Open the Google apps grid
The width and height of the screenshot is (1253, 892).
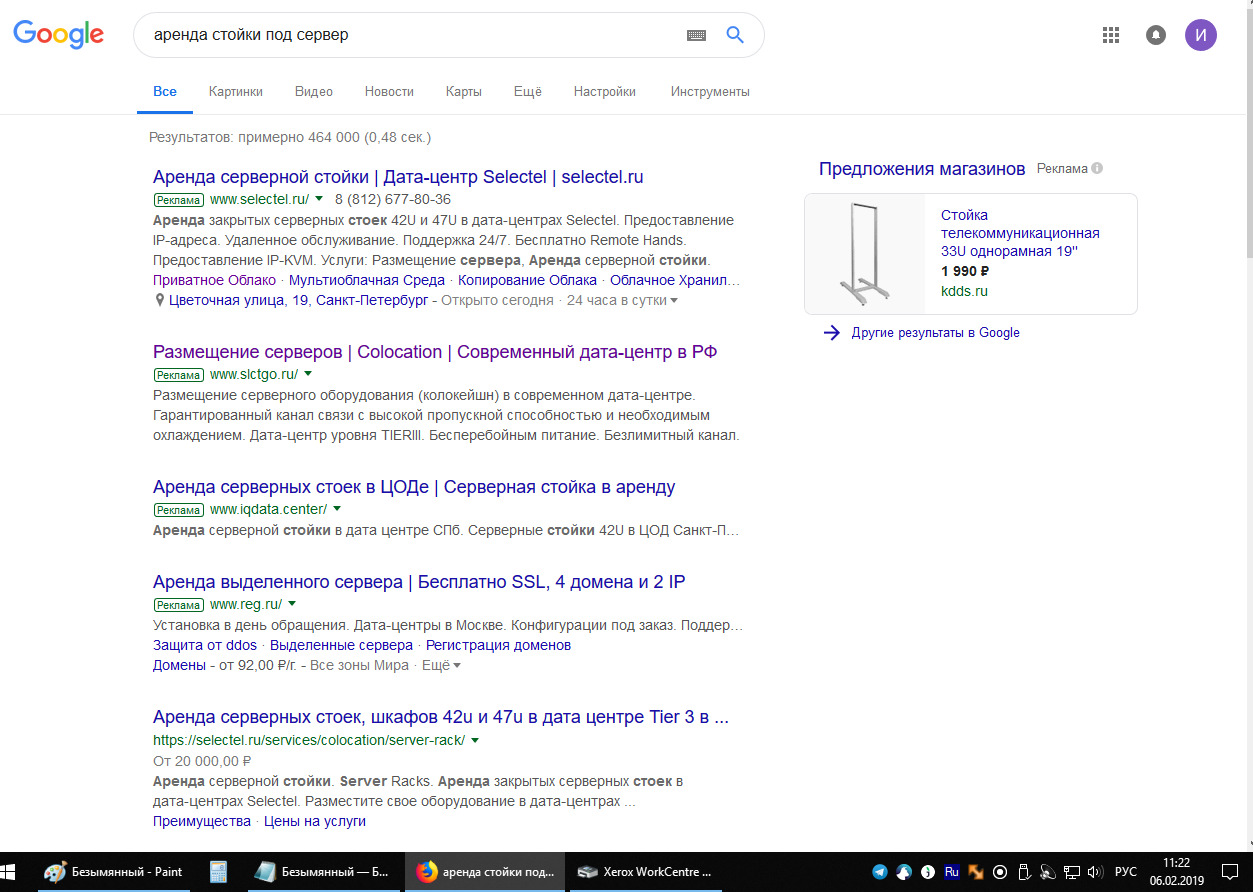[x=1110, y=35]
